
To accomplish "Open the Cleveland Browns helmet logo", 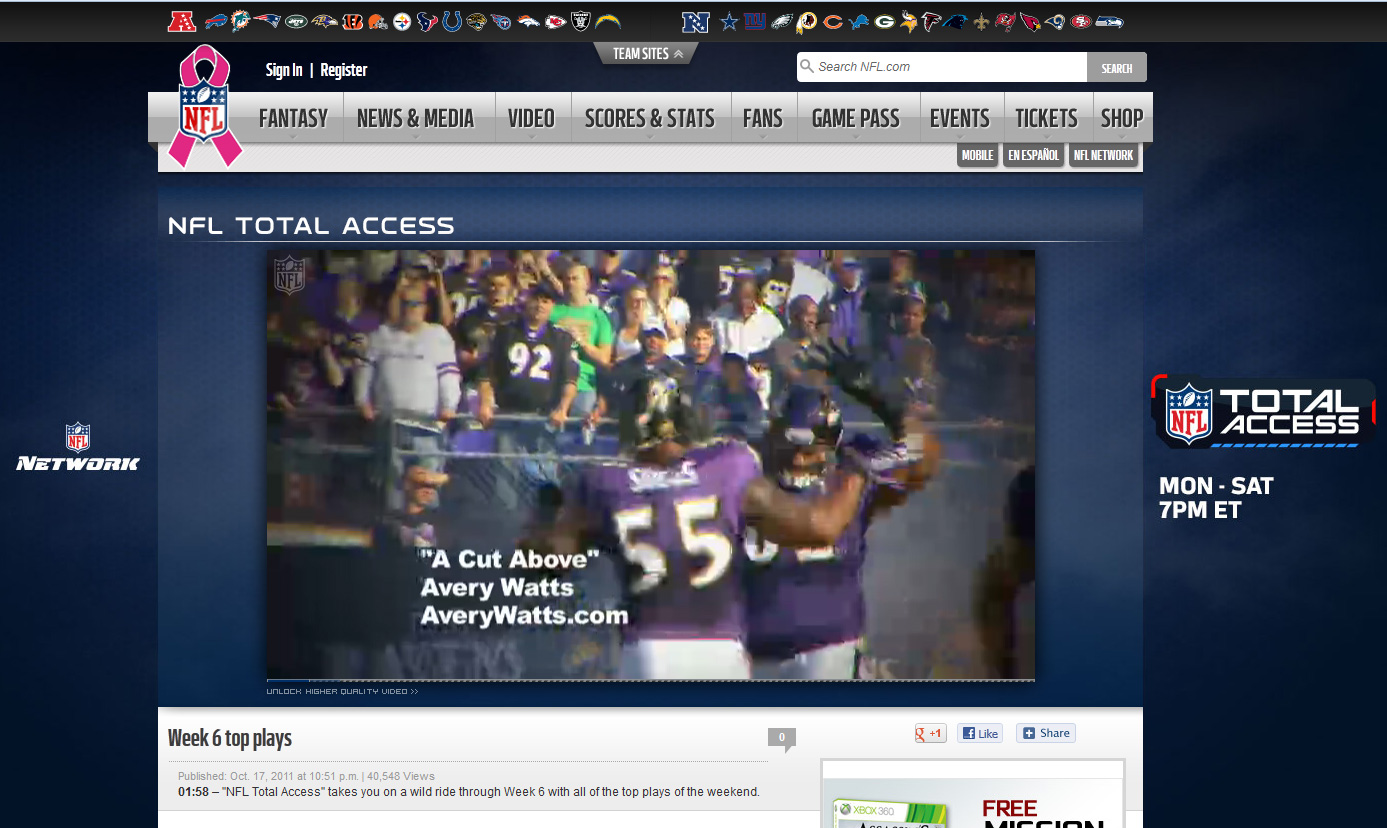I will tap(377, 21).
